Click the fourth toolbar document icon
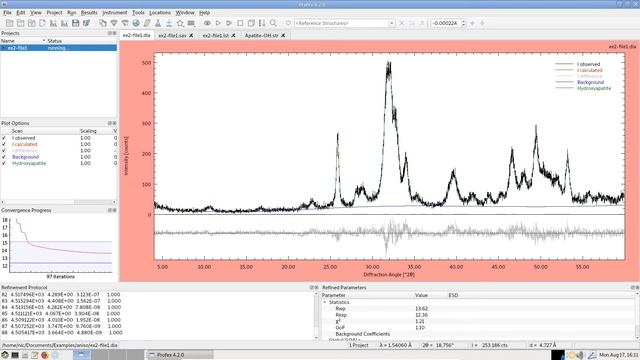The image size is (640, 360). pyautogui.click(x=42, y=23)
